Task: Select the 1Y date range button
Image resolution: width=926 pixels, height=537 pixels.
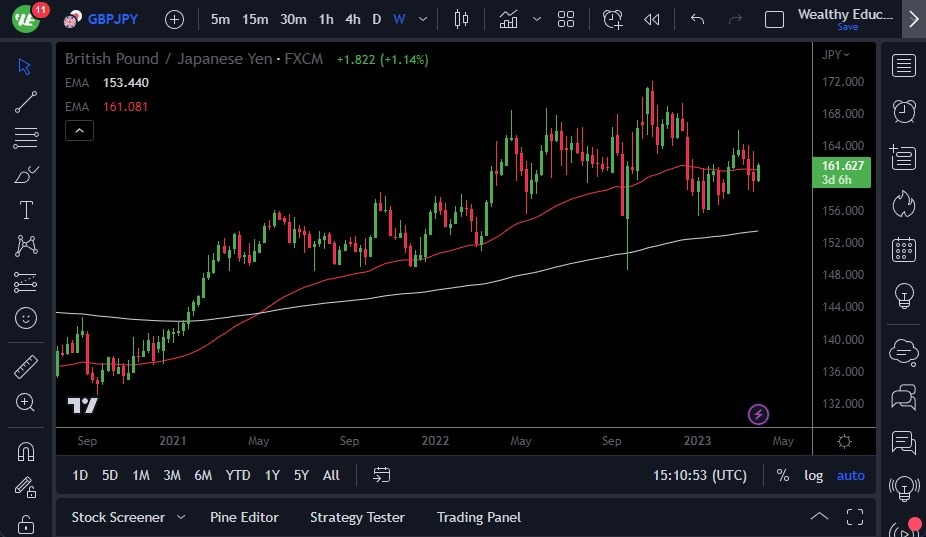Action: tap(272, 475)
